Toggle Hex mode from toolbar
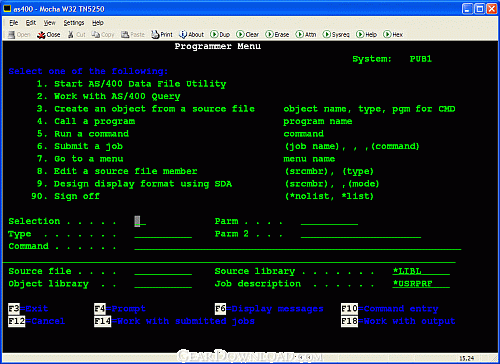The width and height of the screenshot is (500, 364). [x=393, y=34]
